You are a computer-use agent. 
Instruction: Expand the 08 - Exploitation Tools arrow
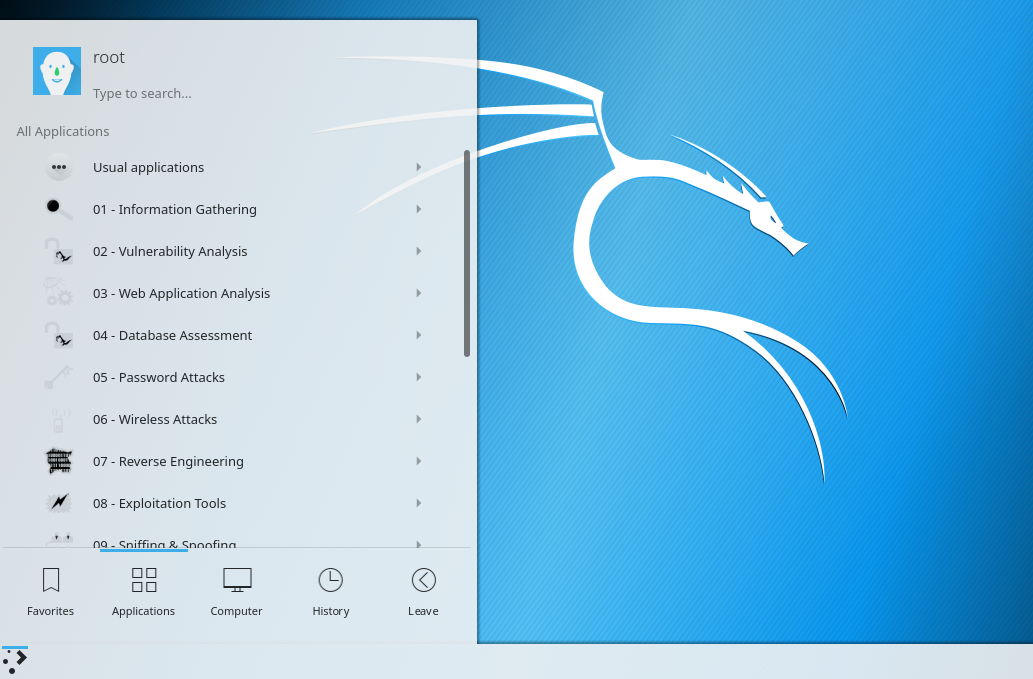(x=418, y=503)
